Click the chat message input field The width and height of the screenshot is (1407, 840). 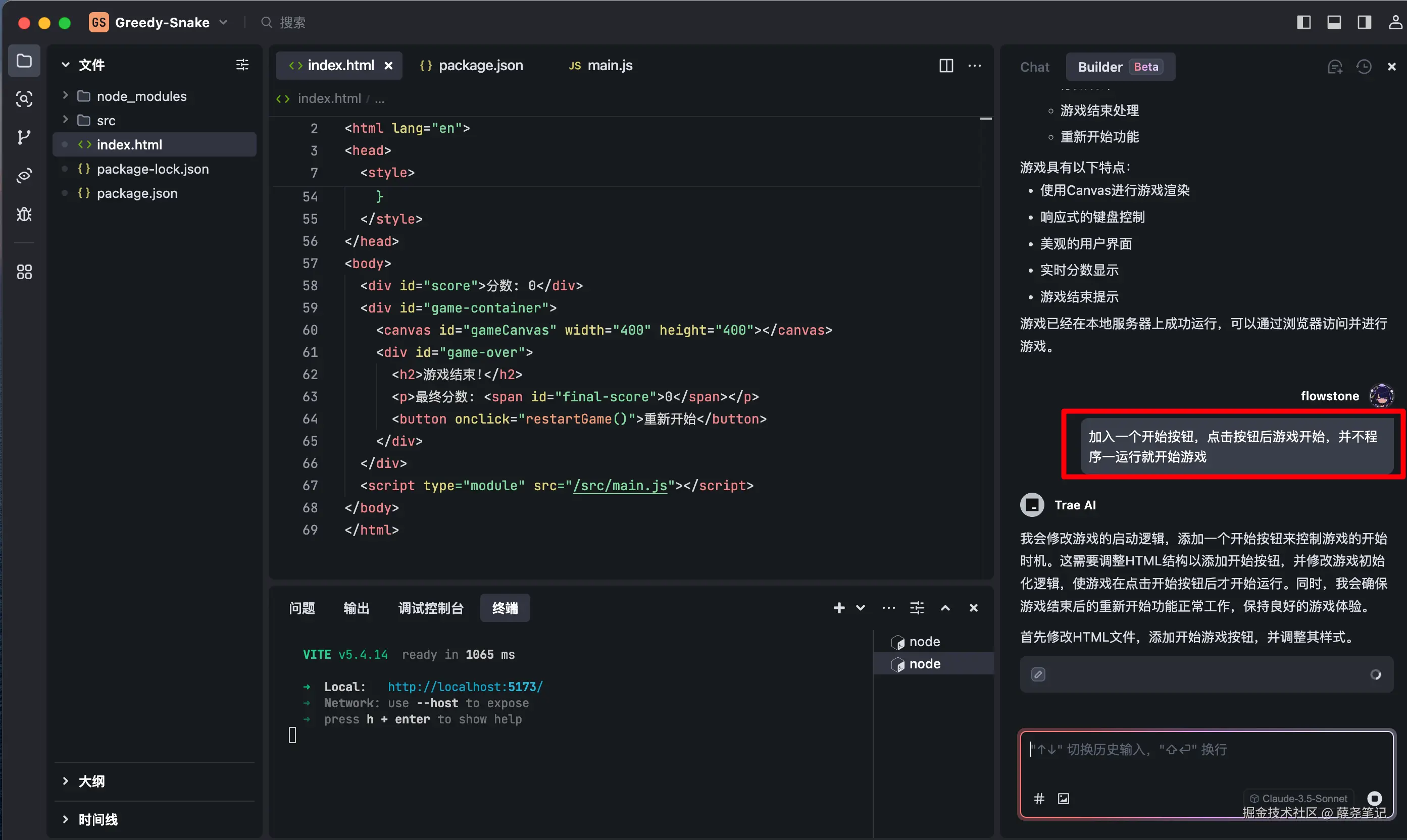click(x=1206, y=759)
